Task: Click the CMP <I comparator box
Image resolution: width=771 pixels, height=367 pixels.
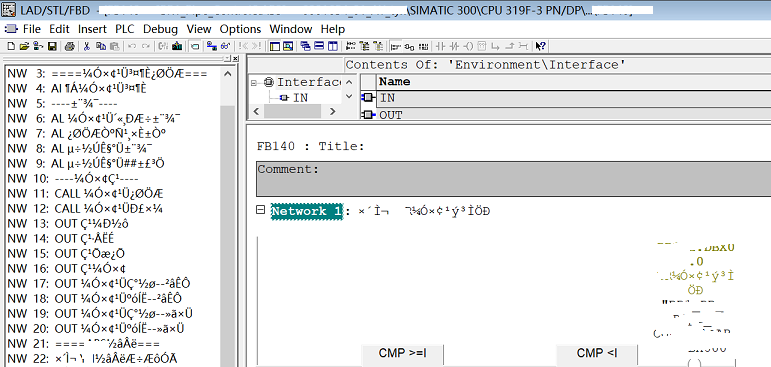Action: (597, 355)
